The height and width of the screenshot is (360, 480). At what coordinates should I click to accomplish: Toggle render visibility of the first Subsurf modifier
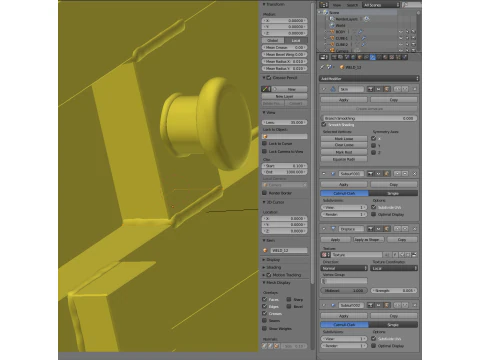[x=370, y=174]
